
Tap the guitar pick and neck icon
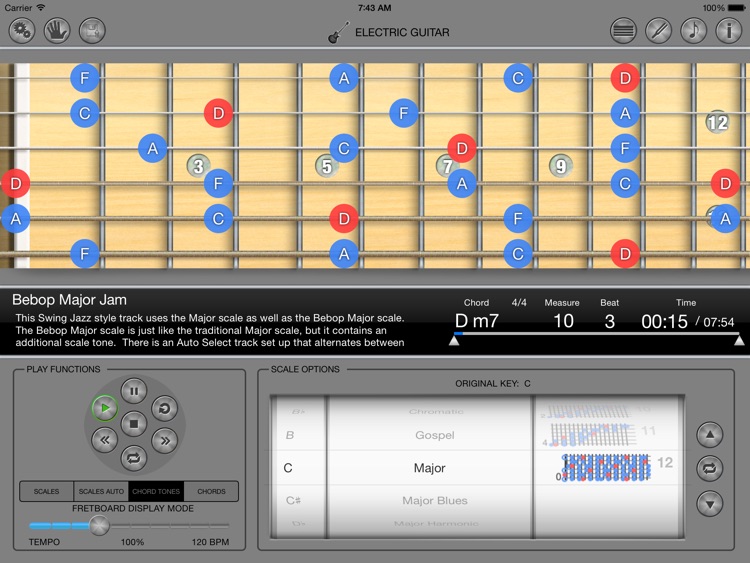(659, 31)
